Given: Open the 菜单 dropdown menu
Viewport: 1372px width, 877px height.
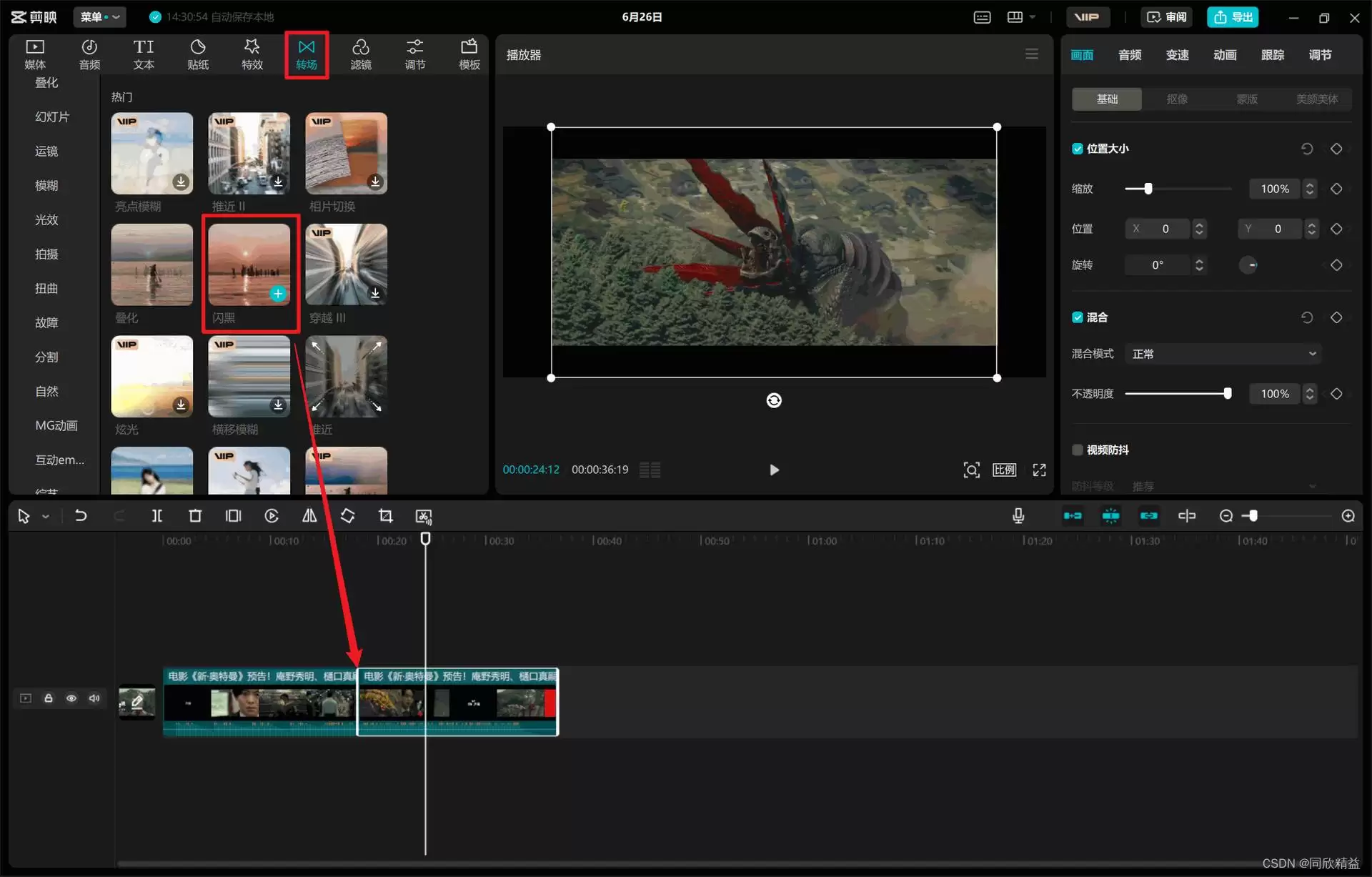Looking at the screenshot, I should click(99, 16).
